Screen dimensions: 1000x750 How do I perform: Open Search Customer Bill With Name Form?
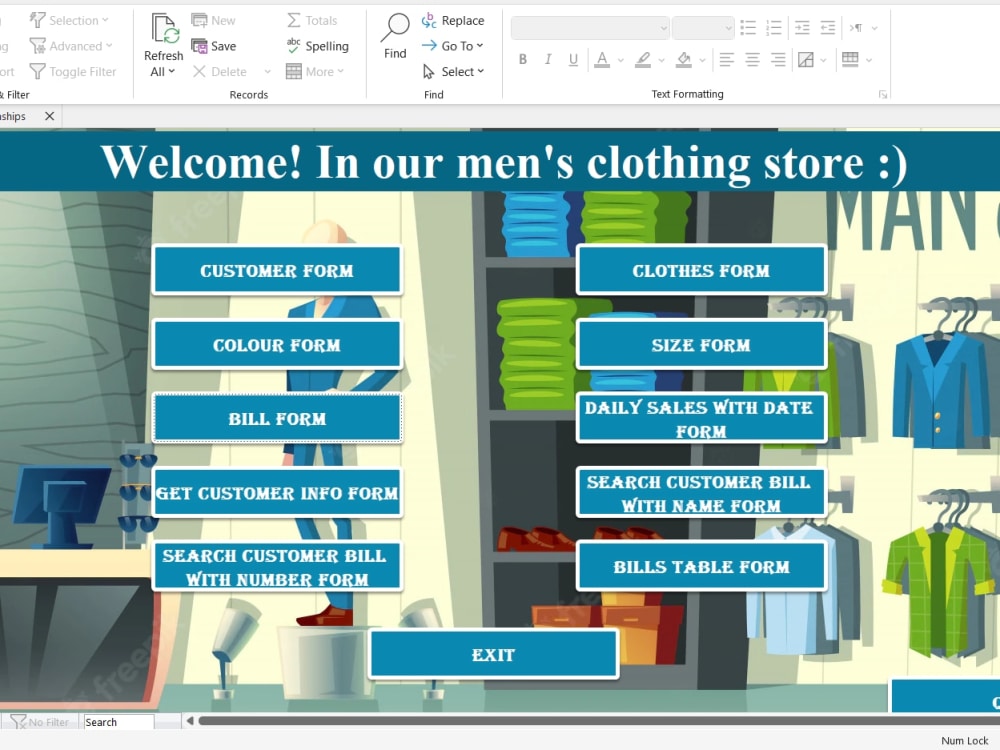pyautogui.click(x=701, y=492)
